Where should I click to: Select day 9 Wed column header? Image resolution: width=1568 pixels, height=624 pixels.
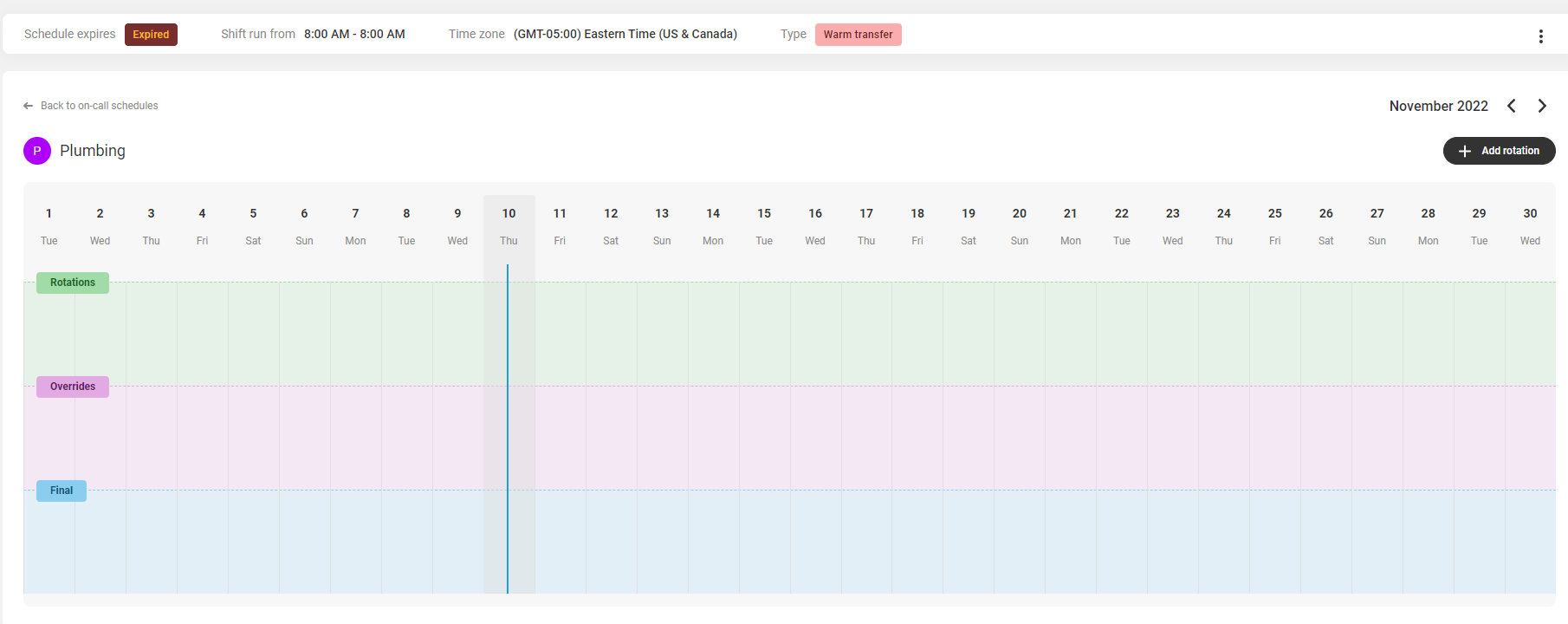(458, 226)
